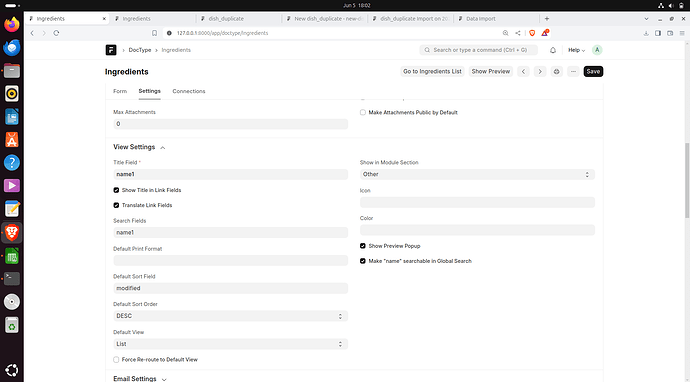Open the disc drive icon in the dock

12,302
